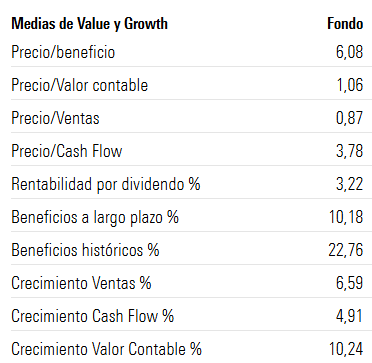The height and width of the screenshot is (363, 372).
Task: Click the Medias de Value y Growth header
Action: coord(89,24)
